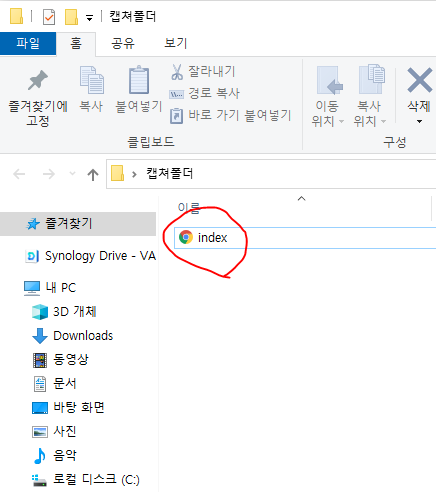Open the 파일 (File) menu tab
Screen dimensions: 436x492
[x=28, y=43]
